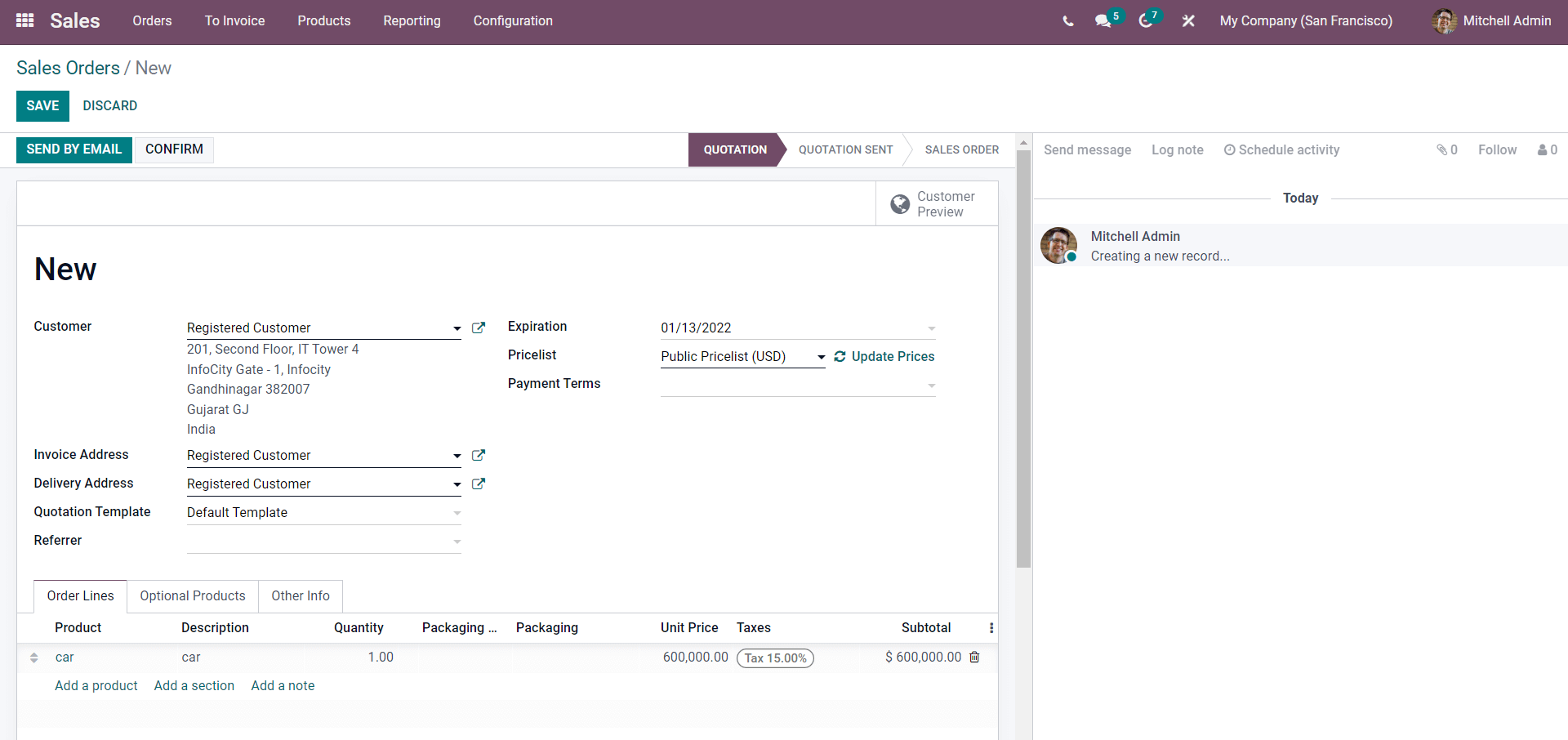Click Add a product link
Screen dimensions: 1568x740
tap(96, 685)
